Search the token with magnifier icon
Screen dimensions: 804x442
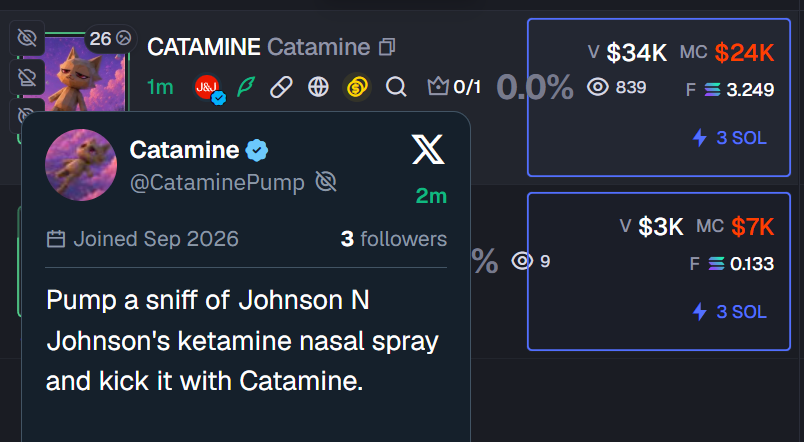click(x=396, y=87)
